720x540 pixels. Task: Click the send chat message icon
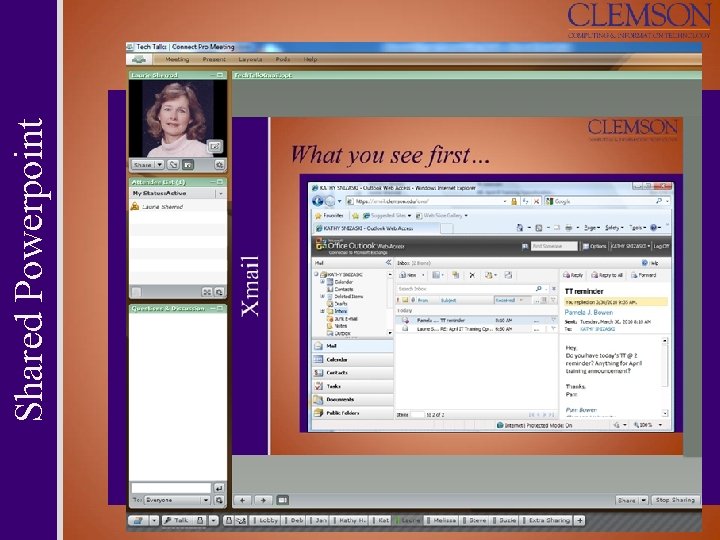click(219, 488)
